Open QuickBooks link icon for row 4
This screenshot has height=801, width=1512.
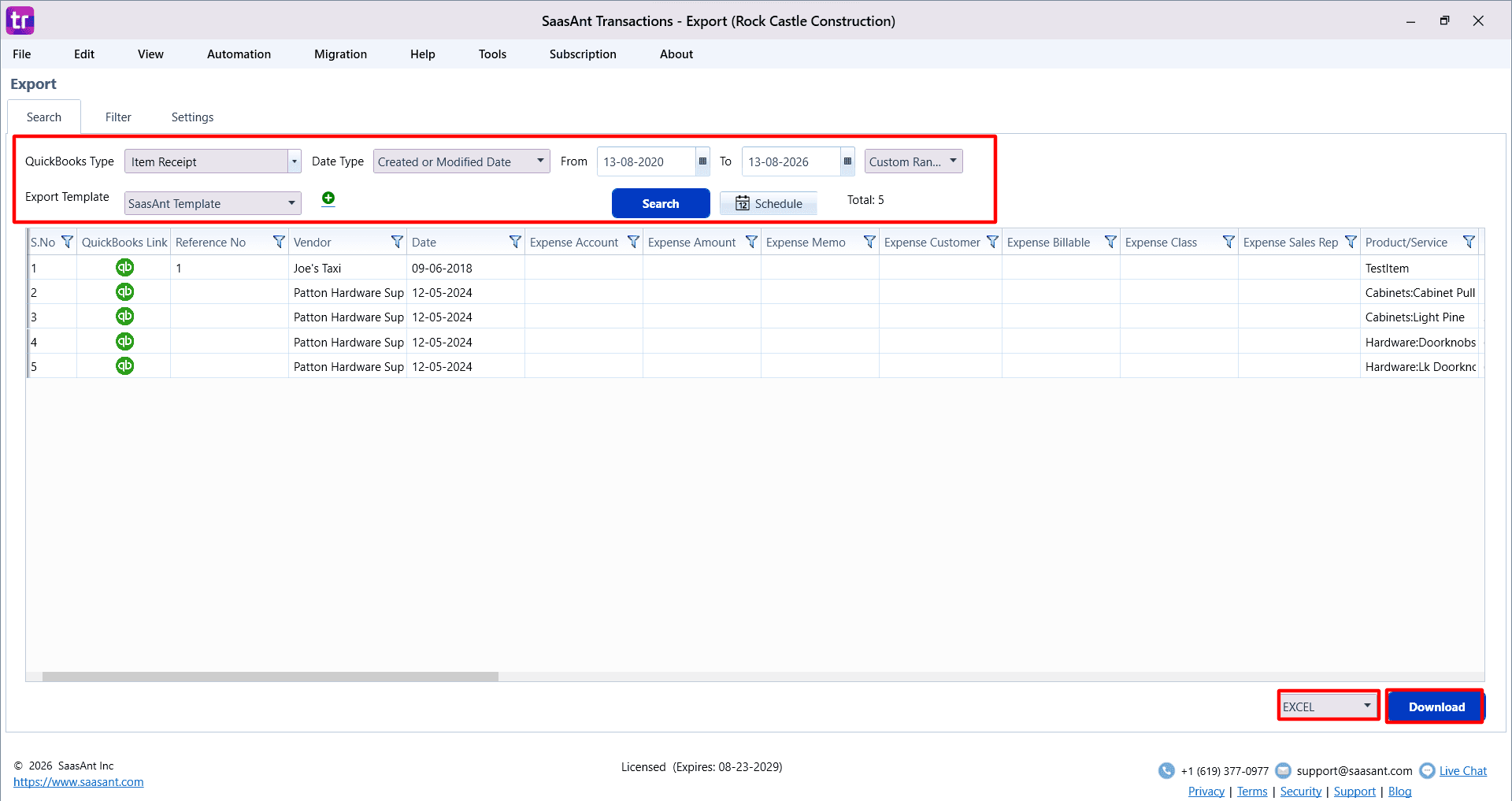124,342
